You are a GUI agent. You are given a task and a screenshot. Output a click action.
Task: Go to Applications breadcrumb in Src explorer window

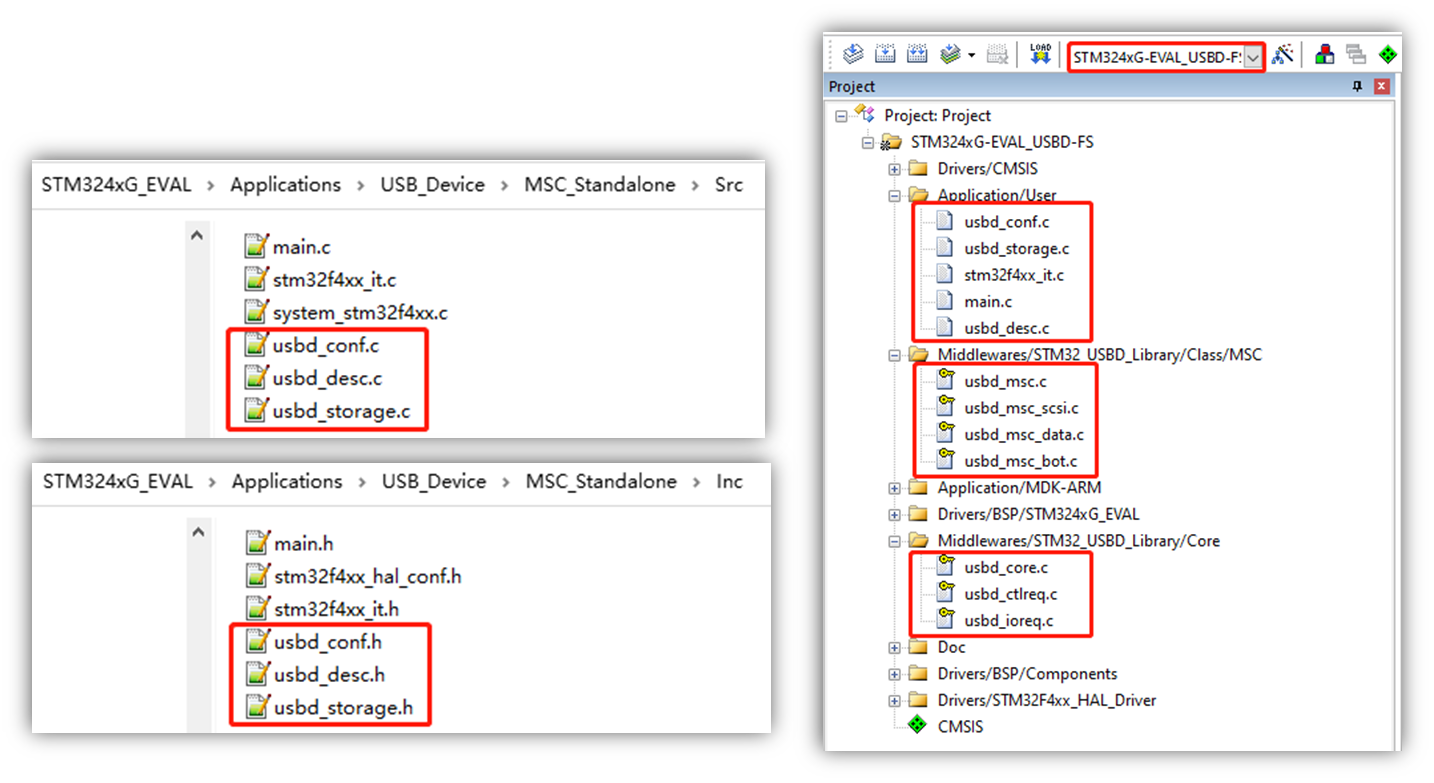click(286, 185)
